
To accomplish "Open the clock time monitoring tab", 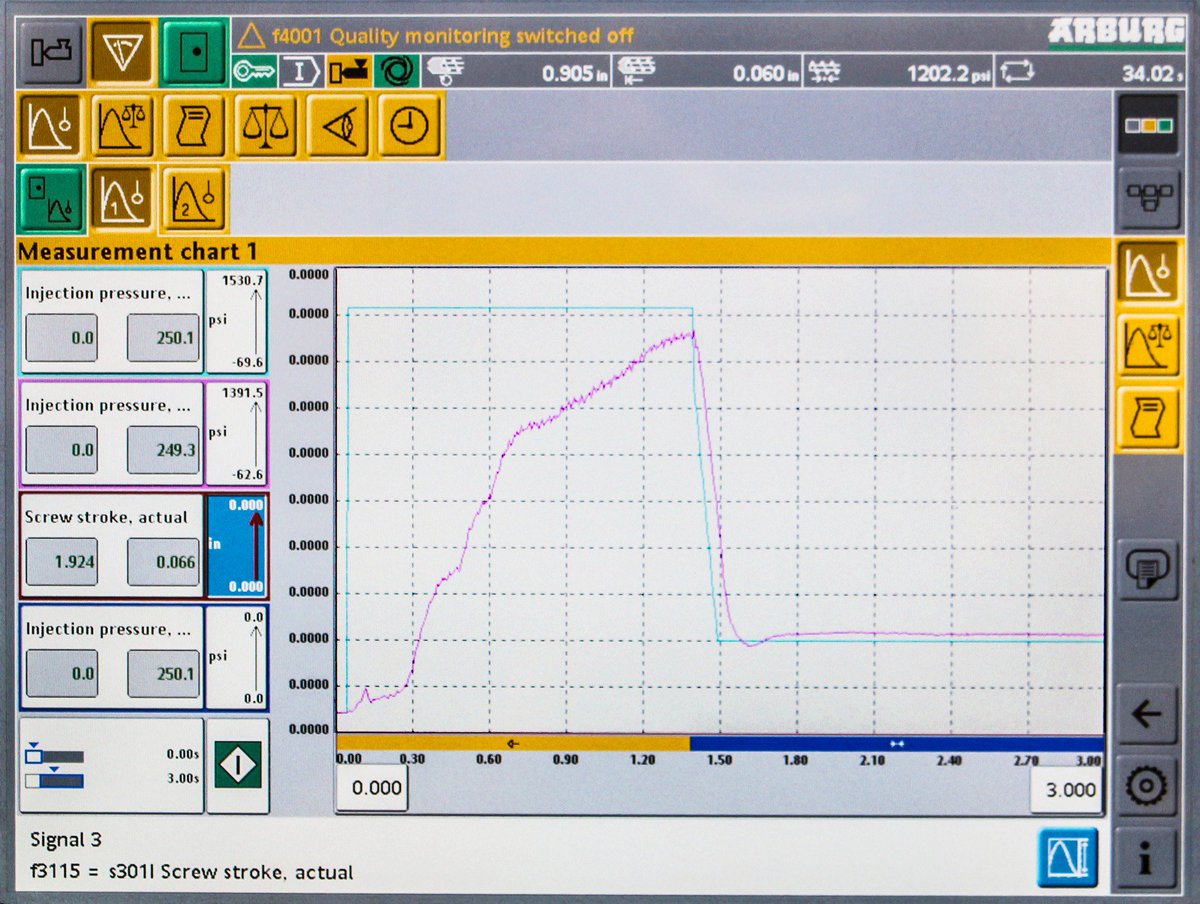I will [409, 125].
